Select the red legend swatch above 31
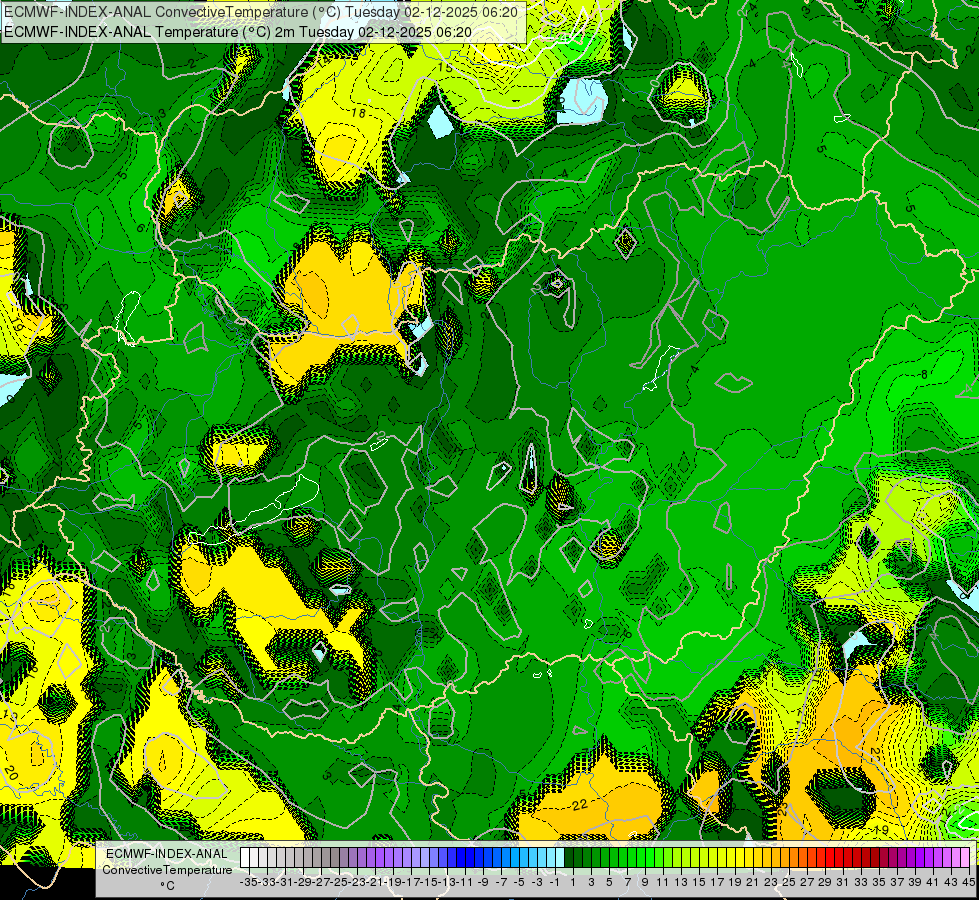This screenshot has width=979, height=900. coord(839,858)
